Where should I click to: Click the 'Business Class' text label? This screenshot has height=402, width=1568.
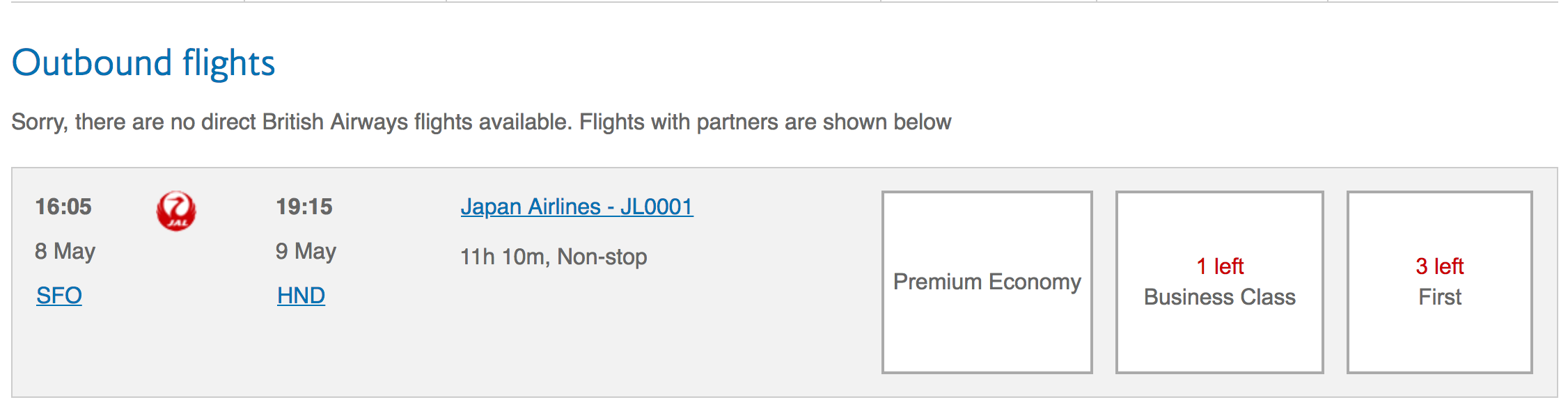tap(1219, 297)
